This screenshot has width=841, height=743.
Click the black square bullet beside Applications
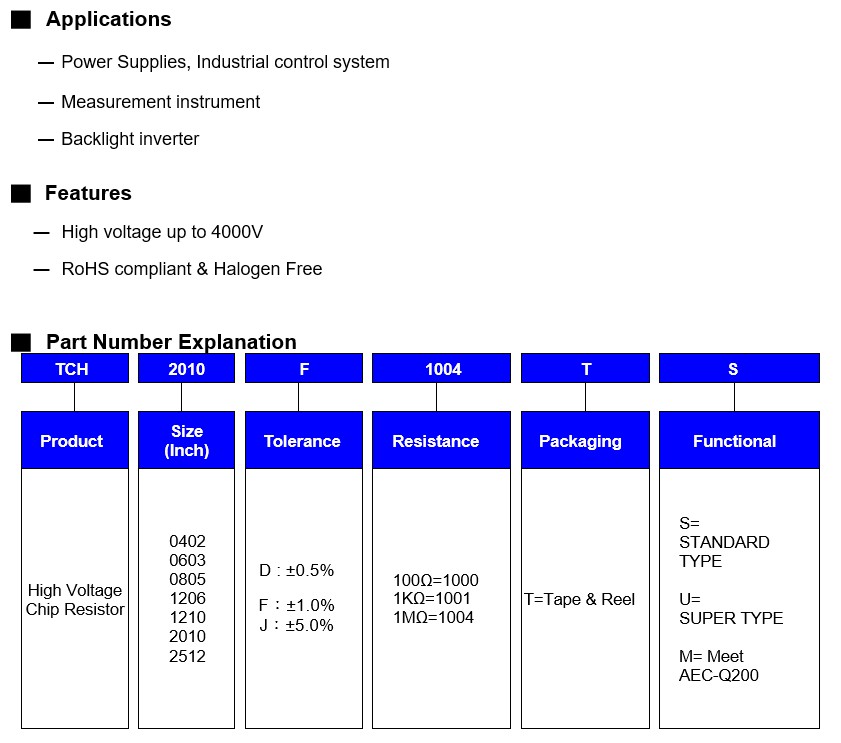[x=21, y=20]
